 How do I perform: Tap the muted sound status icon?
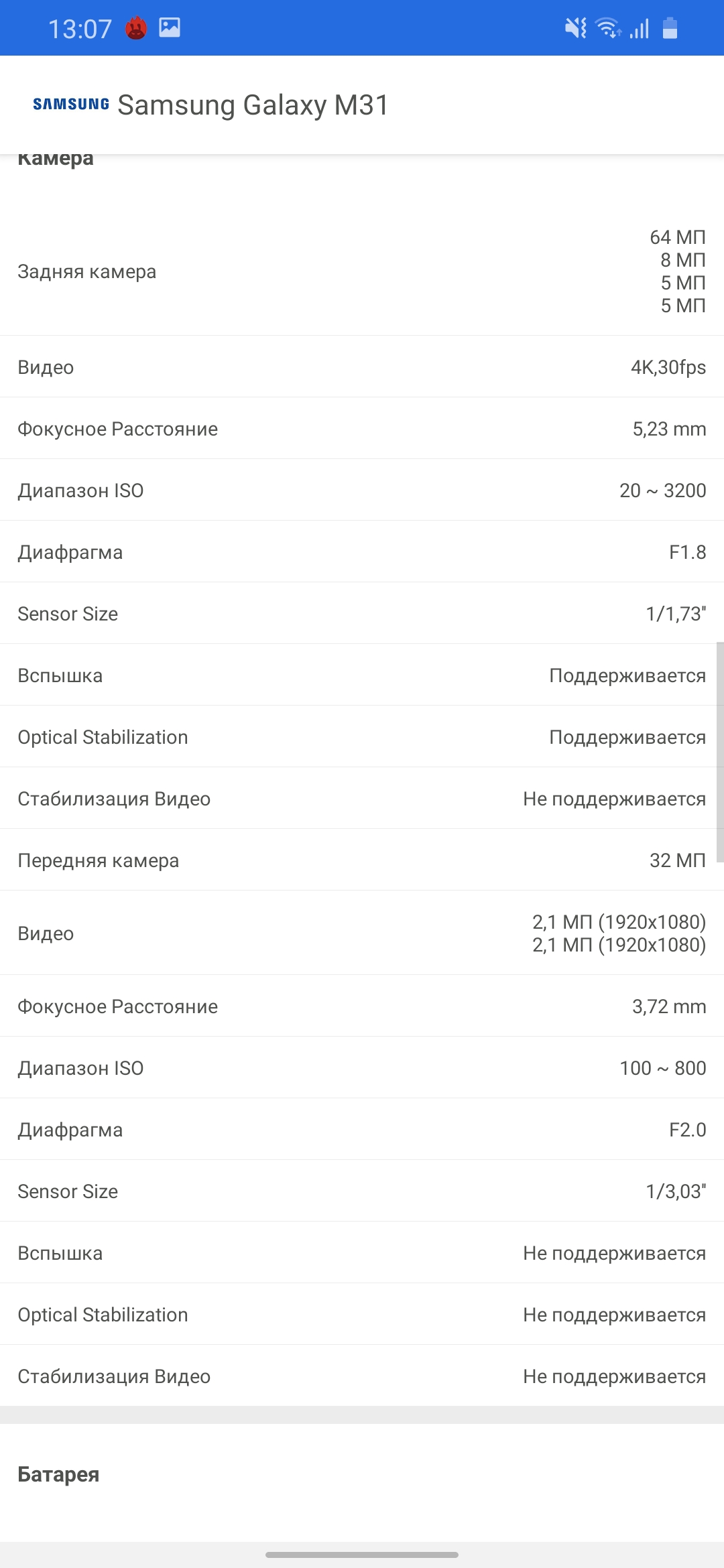point(575,28)
